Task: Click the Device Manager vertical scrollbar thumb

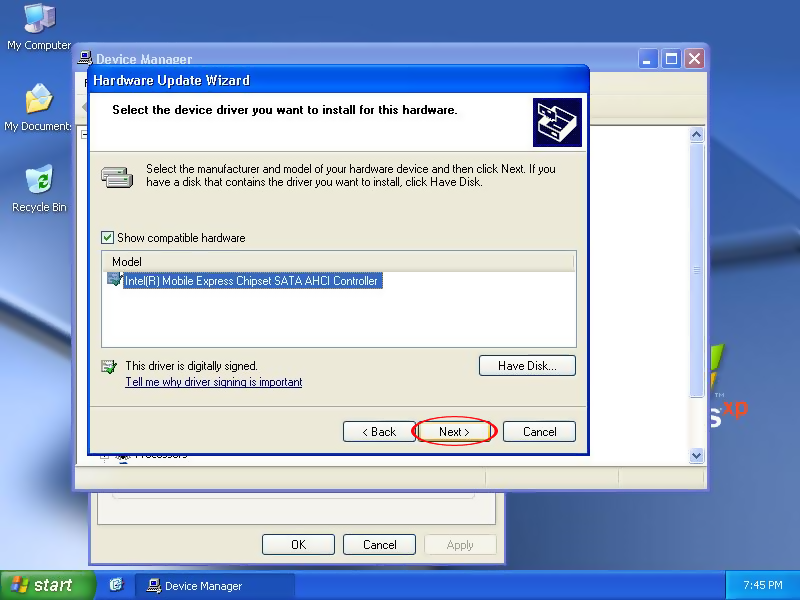Action: pos(696,270)
